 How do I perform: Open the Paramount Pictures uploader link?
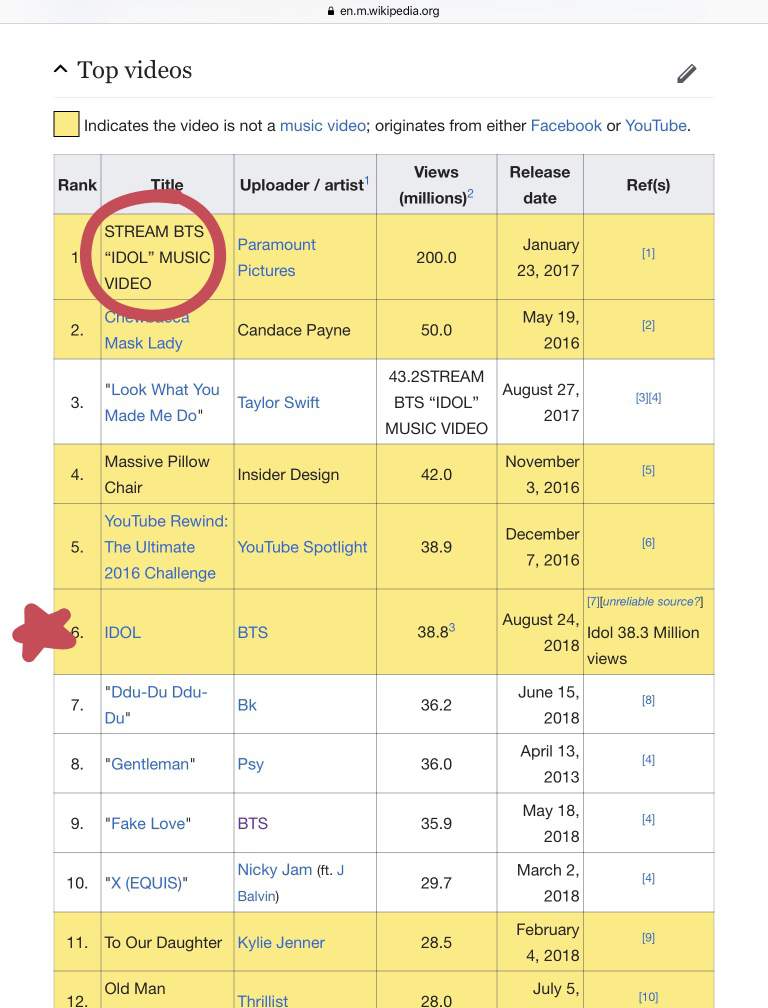(276, 257)
